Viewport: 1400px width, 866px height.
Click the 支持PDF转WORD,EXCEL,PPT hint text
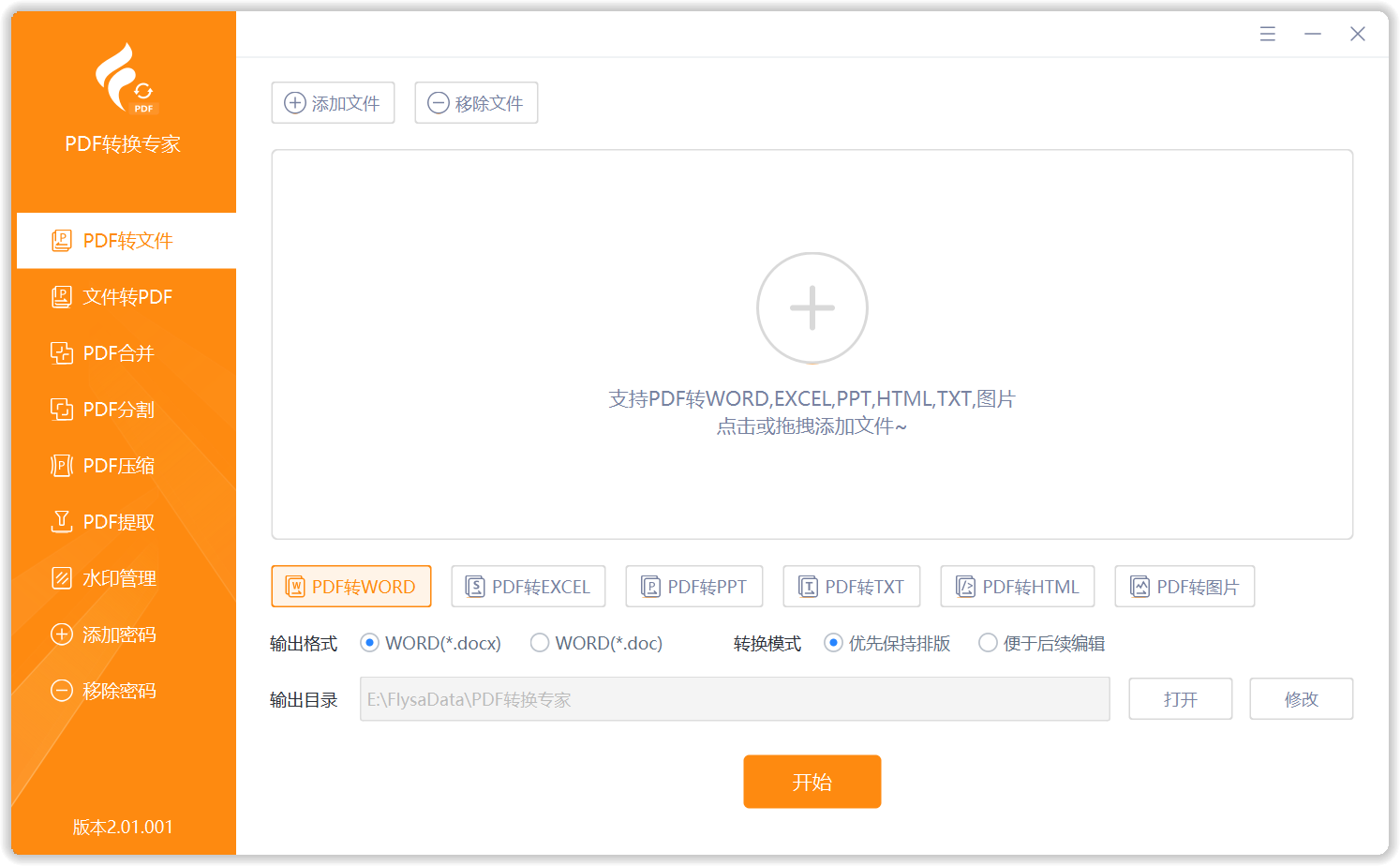tap(812, 399)
